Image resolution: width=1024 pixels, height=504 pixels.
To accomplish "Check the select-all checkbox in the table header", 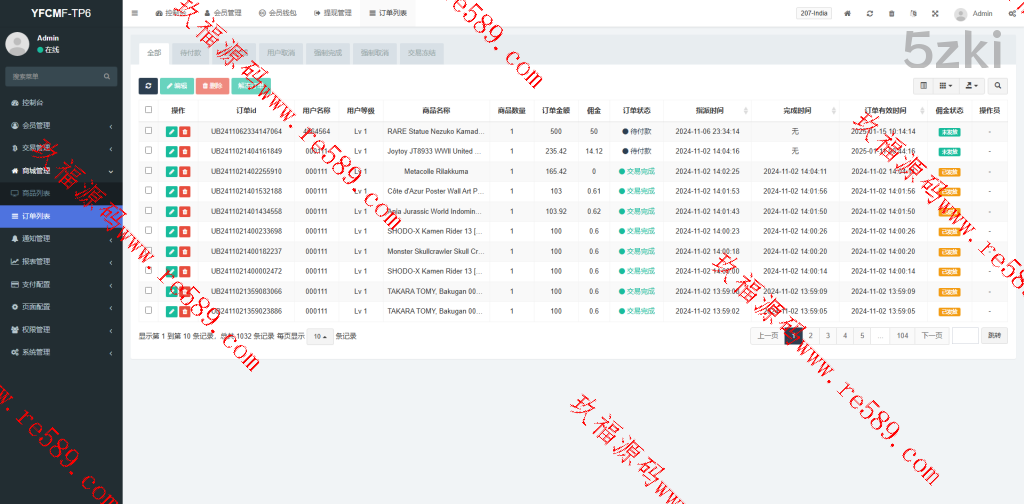I will point(149,110).
